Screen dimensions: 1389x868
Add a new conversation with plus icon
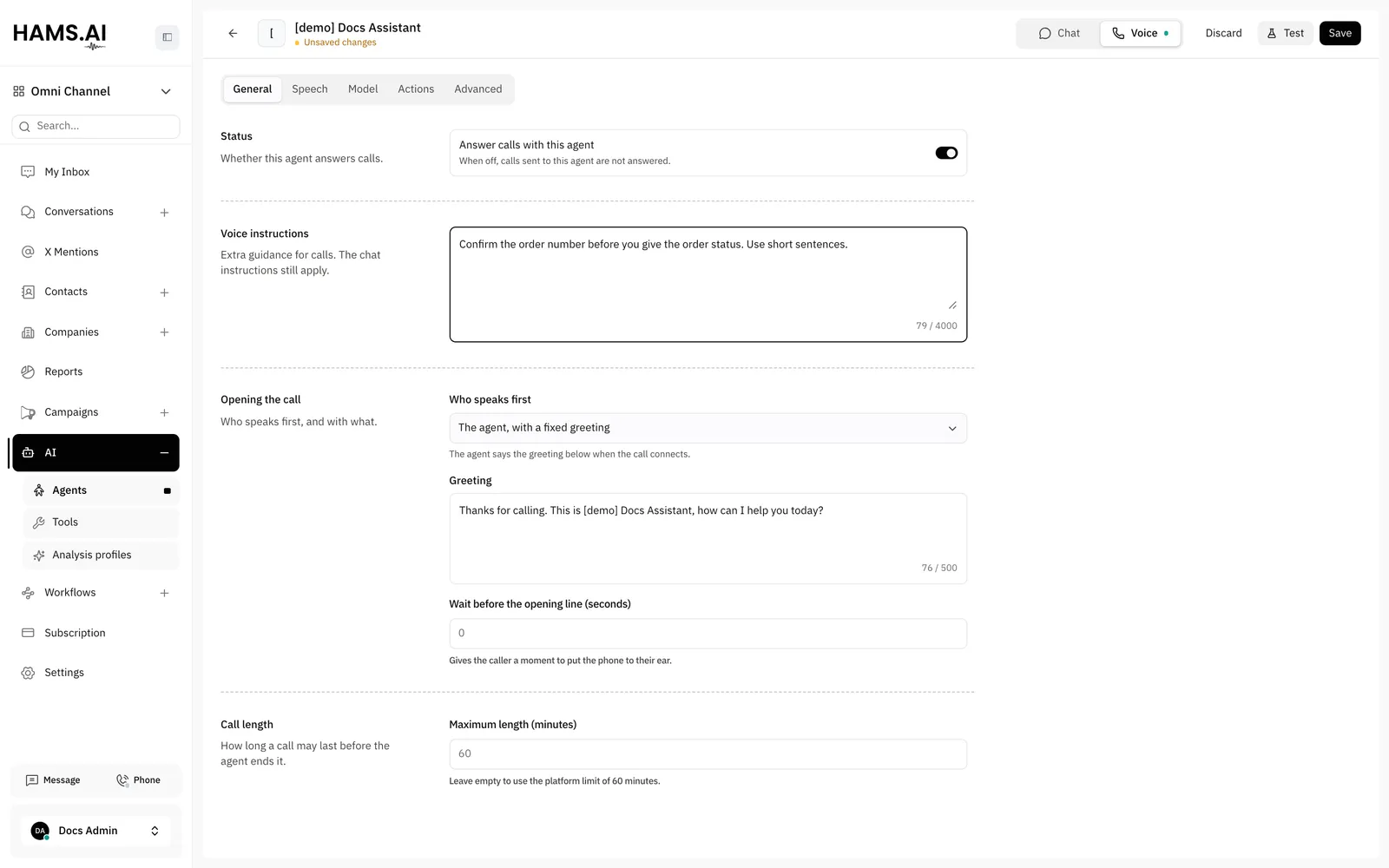164,213
